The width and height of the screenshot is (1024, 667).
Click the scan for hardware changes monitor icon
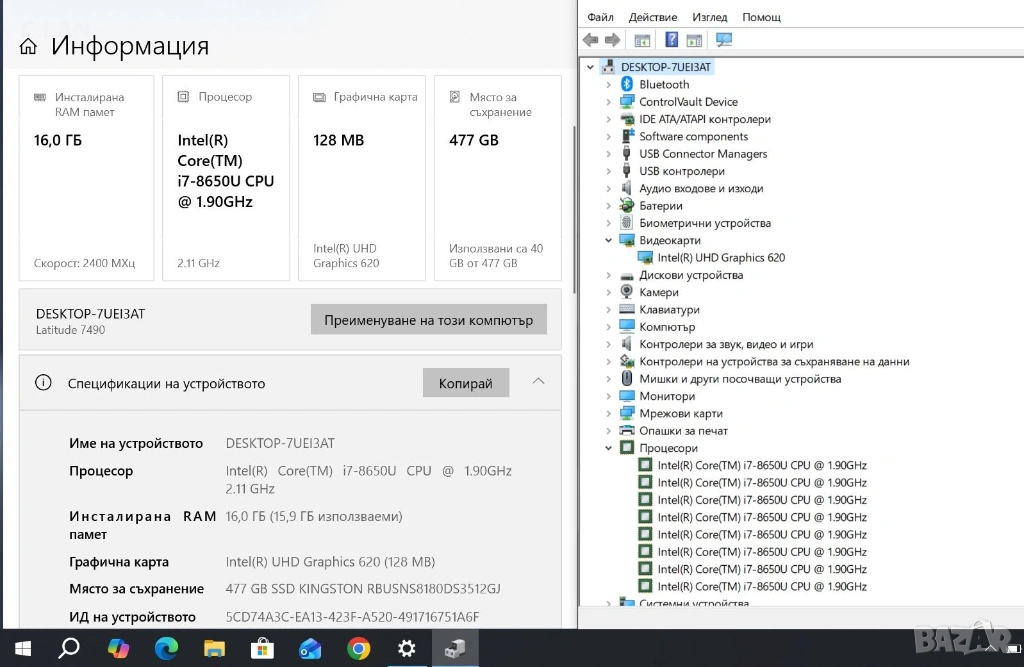click(724, 40)
